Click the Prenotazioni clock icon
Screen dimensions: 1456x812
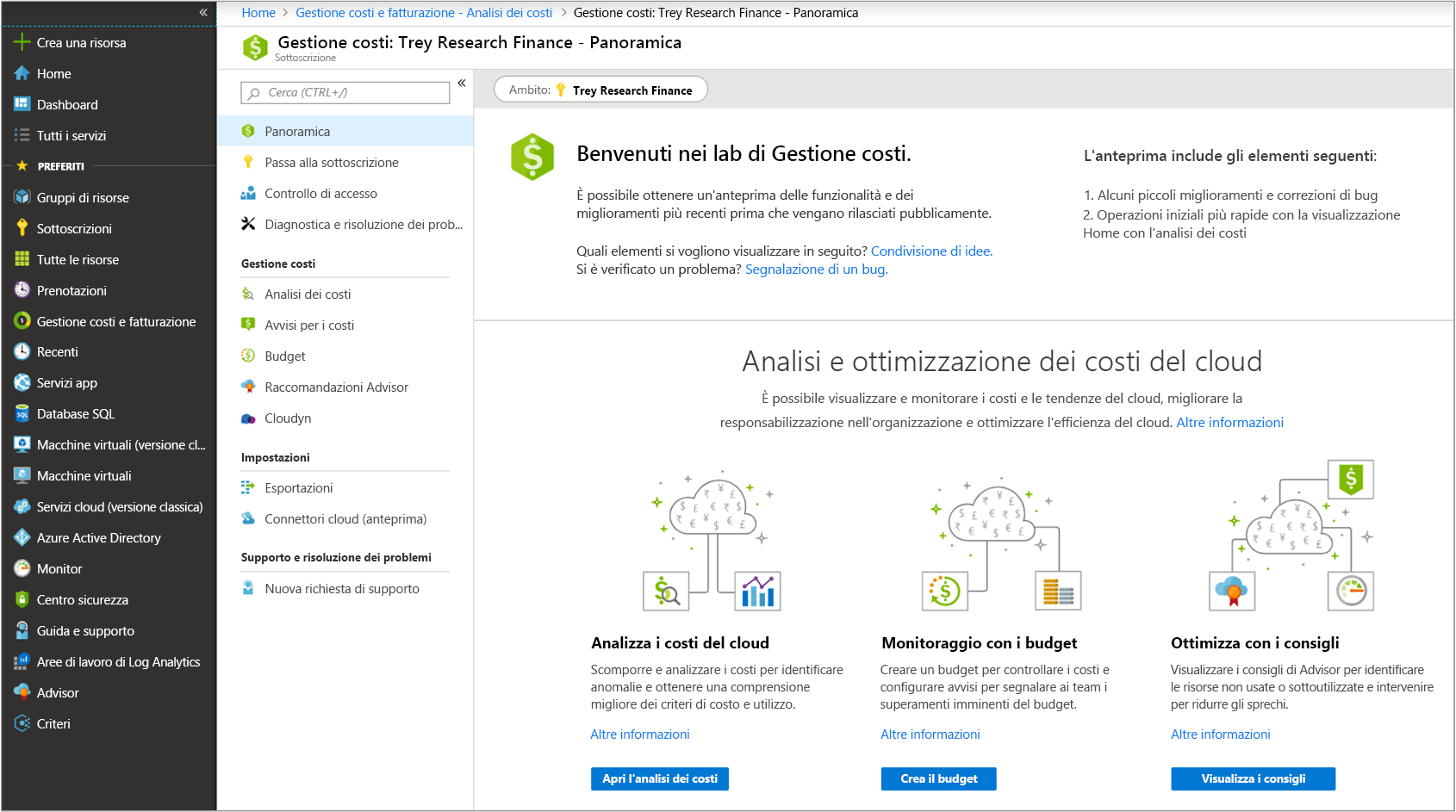coord(22,290)
